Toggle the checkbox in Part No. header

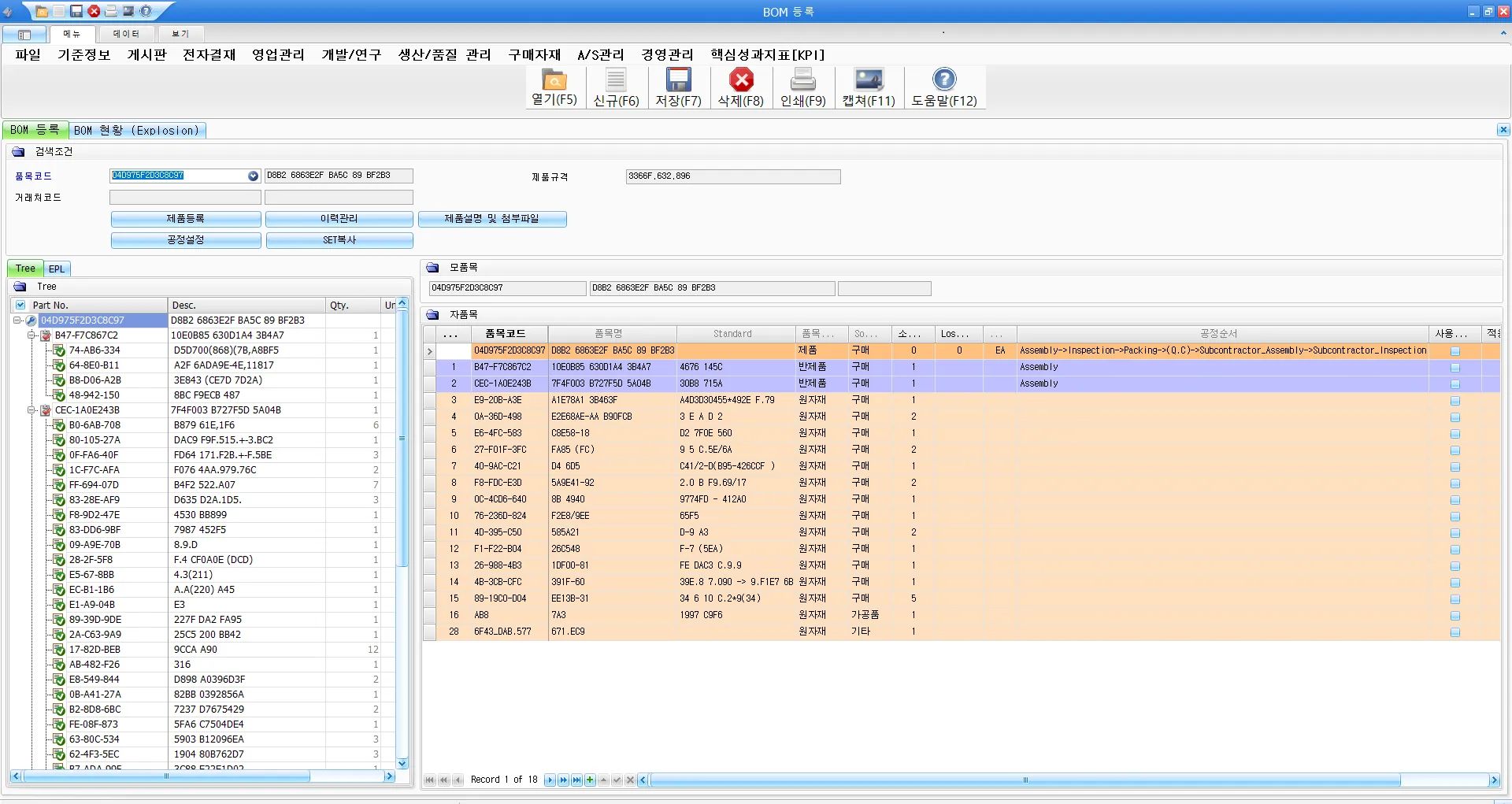[x=20, y=306]
